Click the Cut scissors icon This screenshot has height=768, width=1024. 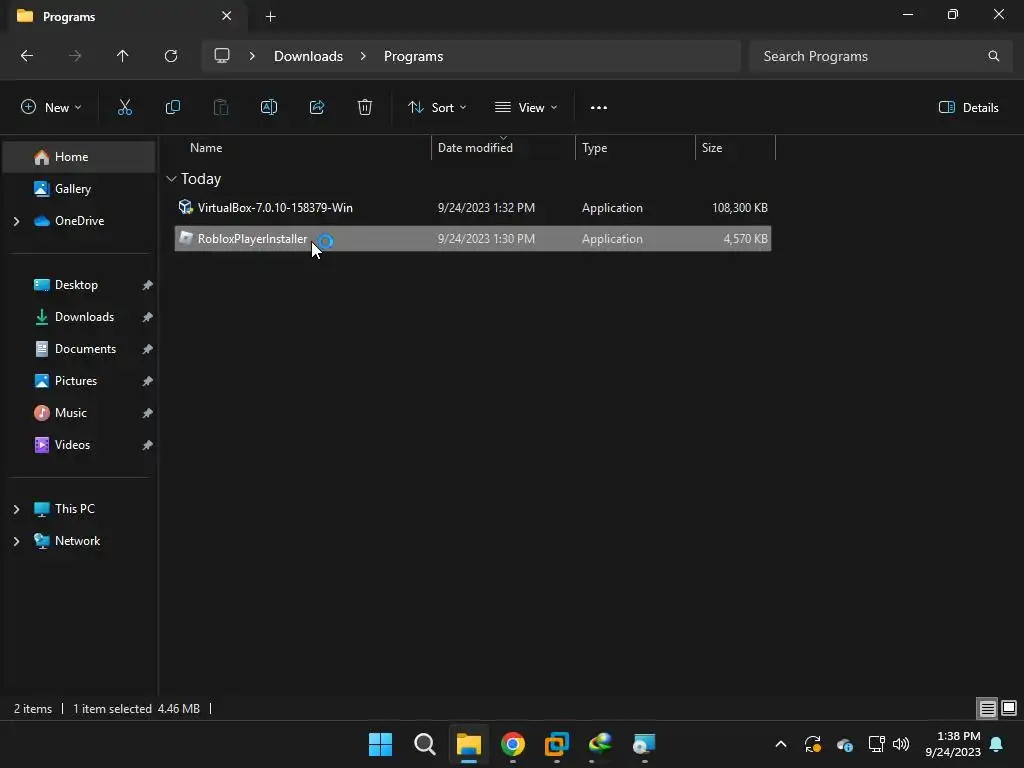tap(124, 107)
